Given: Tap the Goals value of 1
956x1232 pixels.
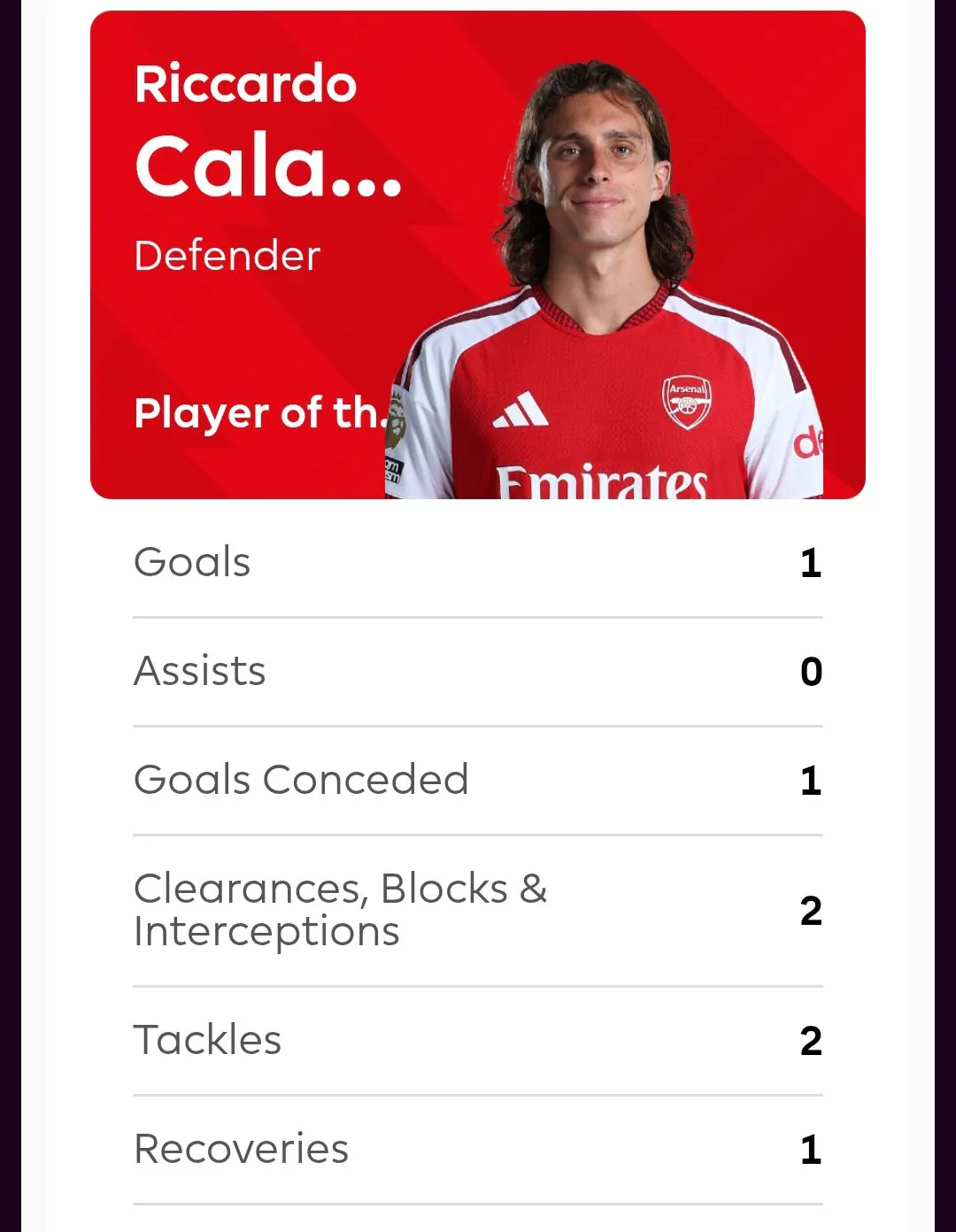Looking at the screenshot, I should (x=811, y=563).
